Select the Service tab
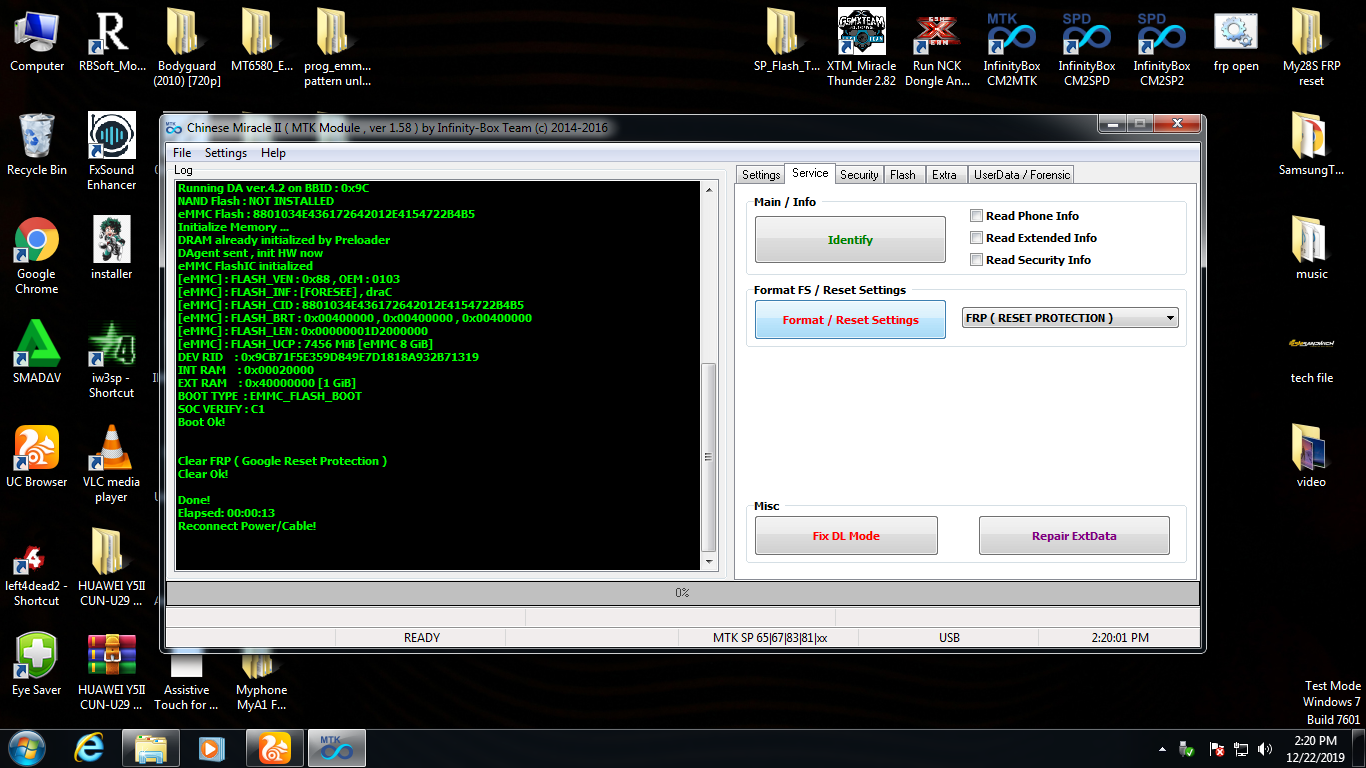Screen dimensions: 1366x768 point(810,173)
